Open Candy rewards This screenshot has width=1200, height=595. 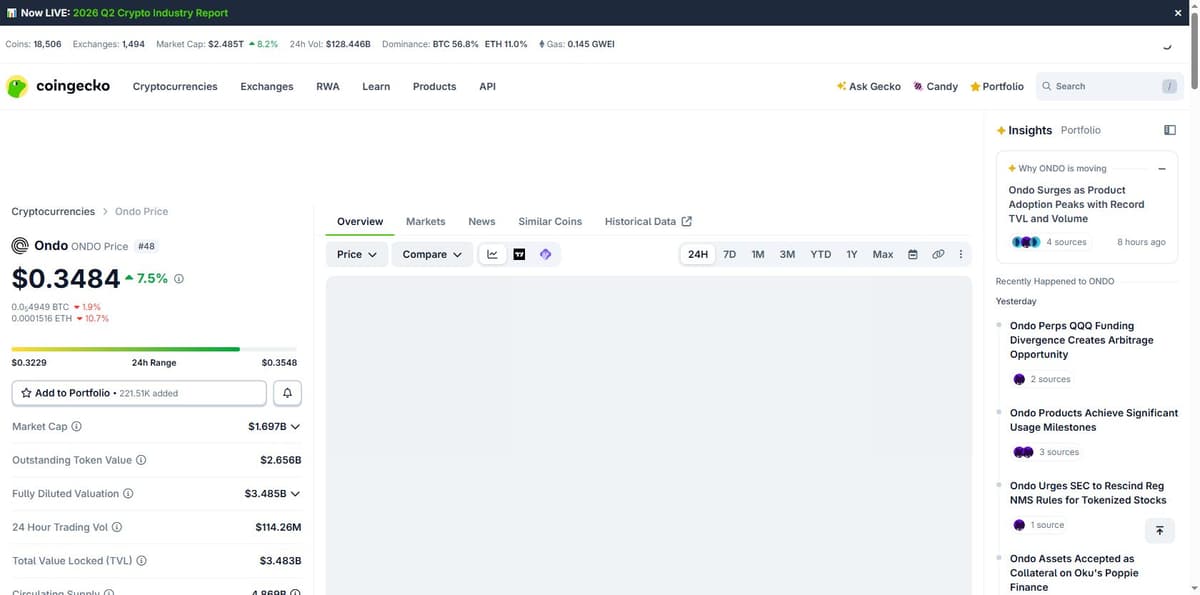pyautogui.click(x=935, y=86)
